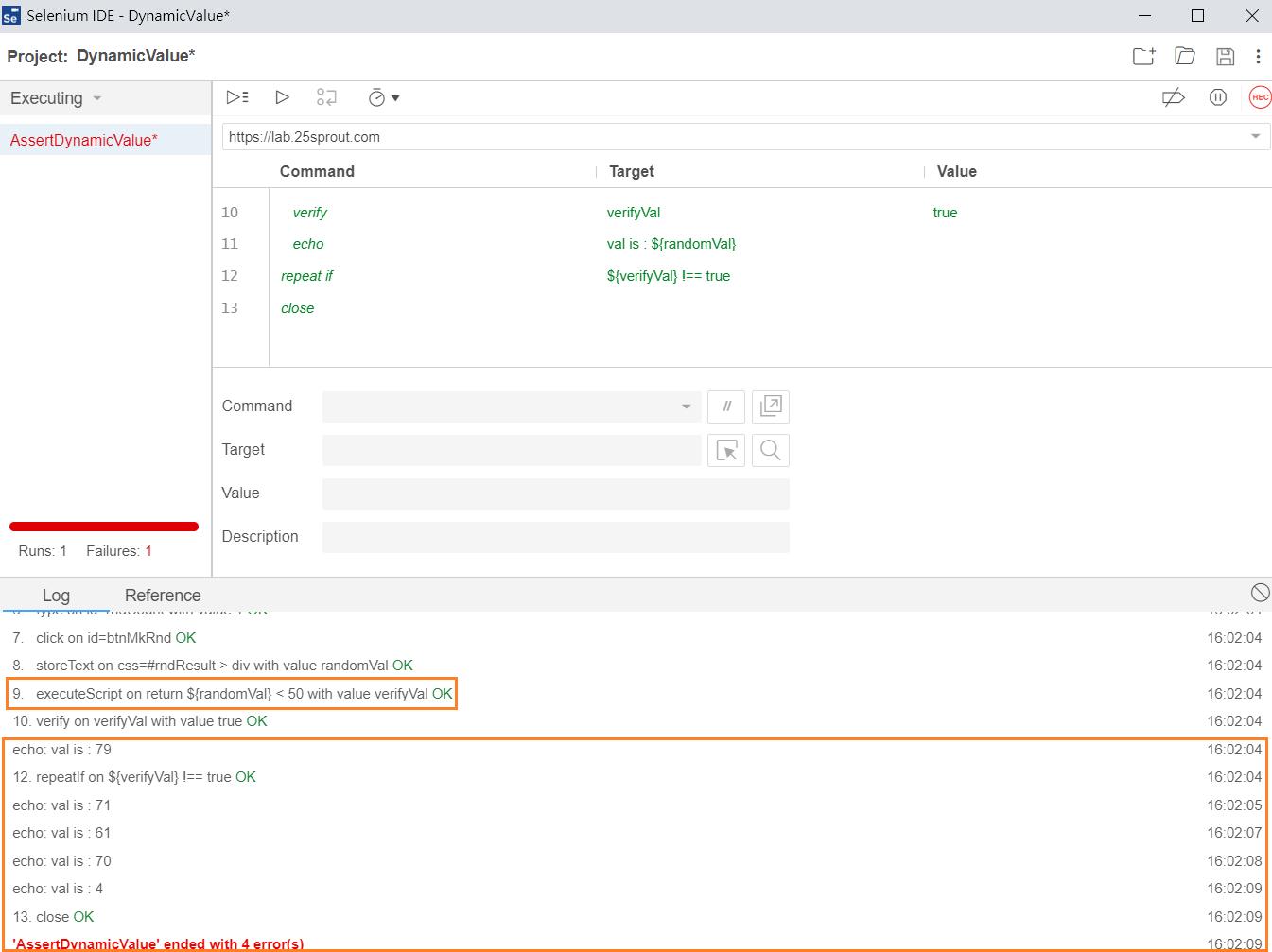The image size is (1272, 952).
Task: Click the select target in page icon
Action: point(726,450)
